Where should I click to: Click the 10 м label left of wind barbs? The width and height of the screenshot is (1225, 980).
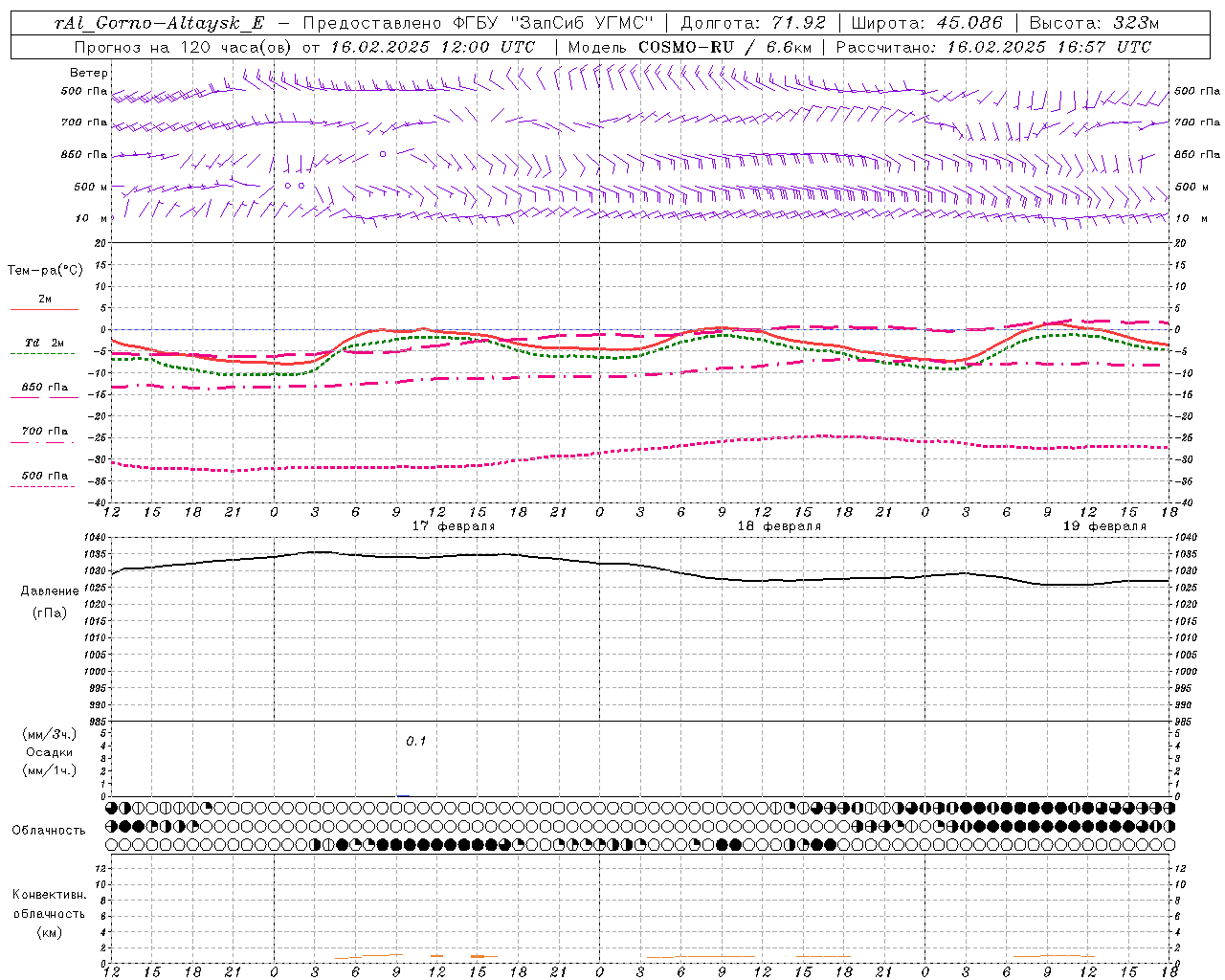(92, 218)
